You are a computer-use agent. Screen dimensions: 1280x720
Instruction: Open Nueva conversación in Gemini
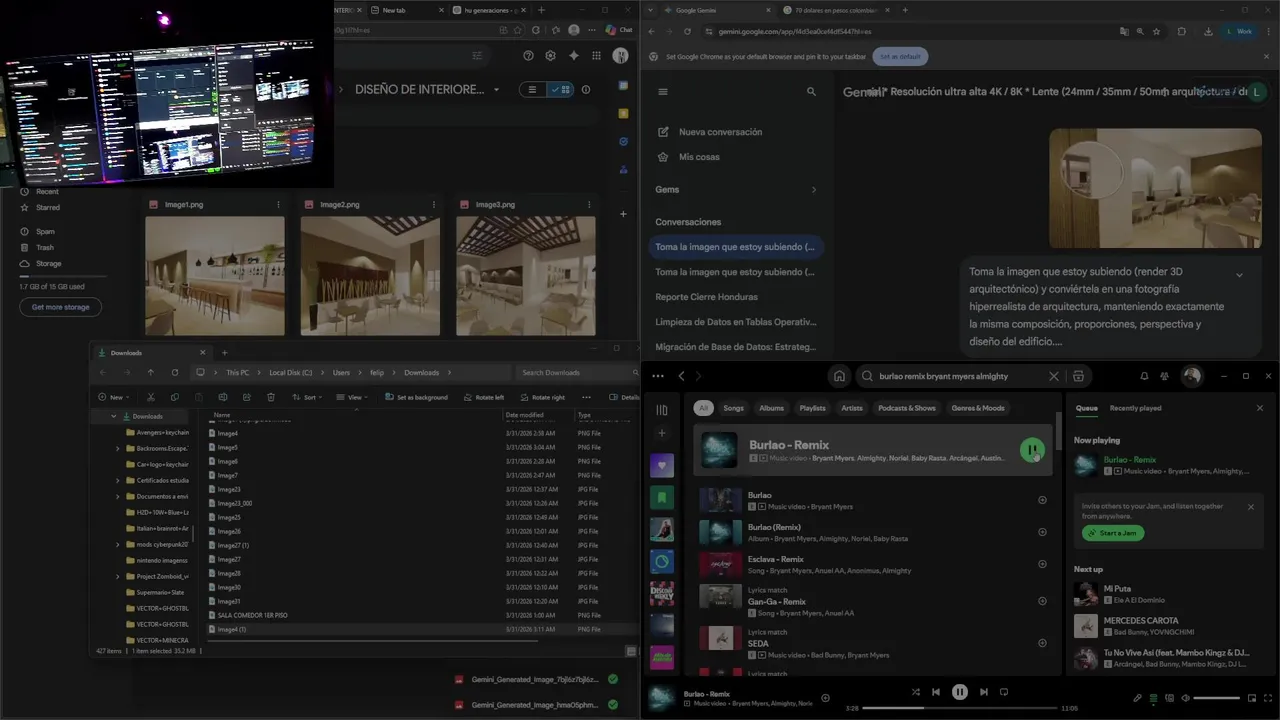point(720,132)
